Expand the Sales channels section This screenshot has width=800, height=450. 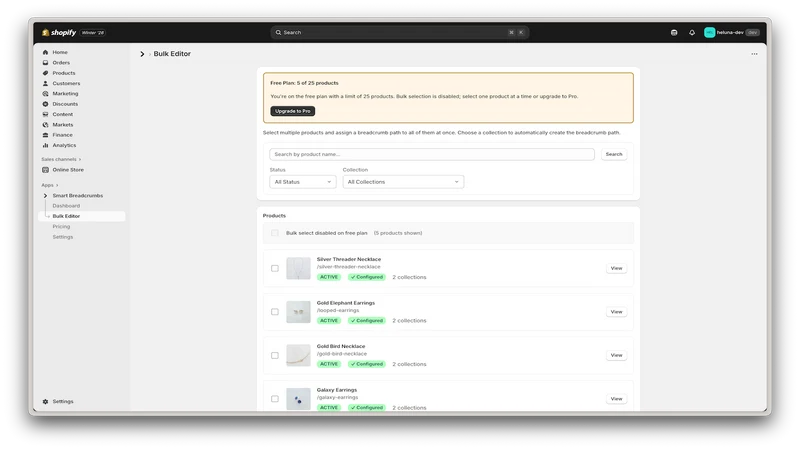[61, 160]
